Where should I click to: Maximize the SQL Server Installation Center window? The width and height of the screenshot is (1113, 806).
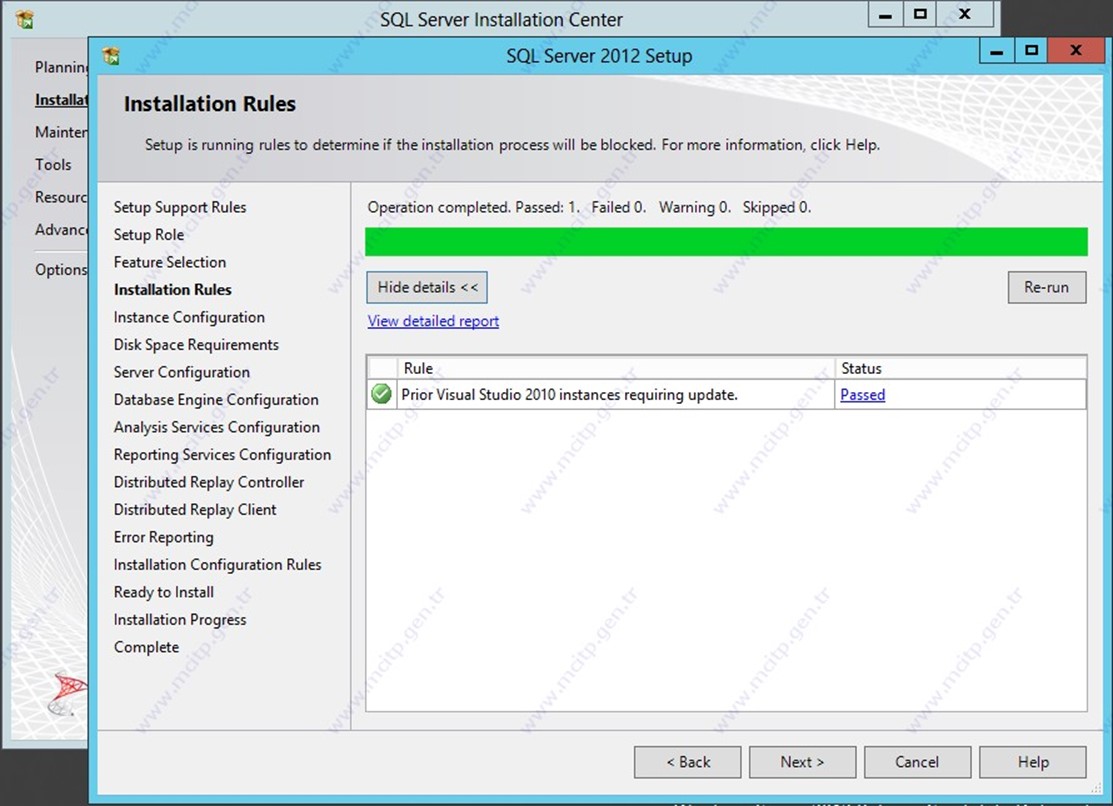point(920,15)
